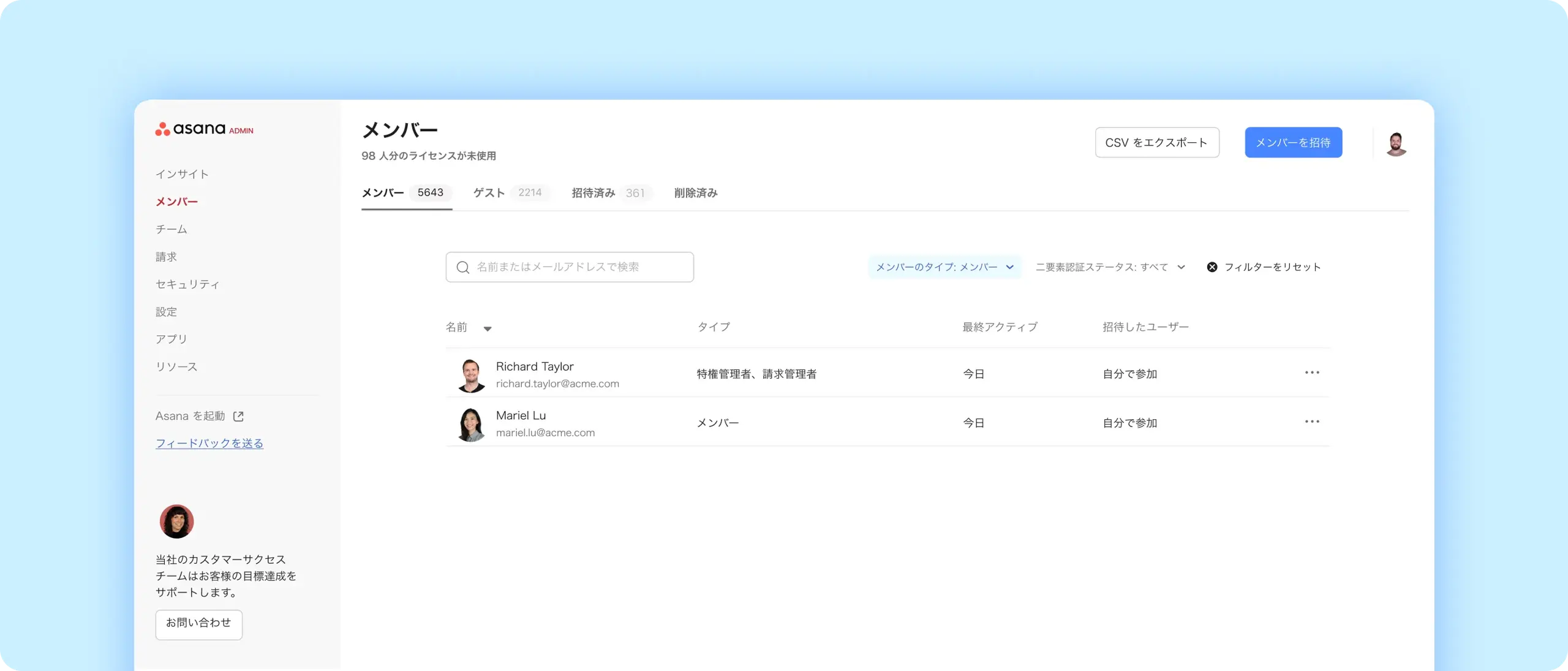The width and height of the screenshot is (1568, 671).
Task: Click 今日 in Mariel Lu's row
Action: pyautogui.click(x=973, y=423)
